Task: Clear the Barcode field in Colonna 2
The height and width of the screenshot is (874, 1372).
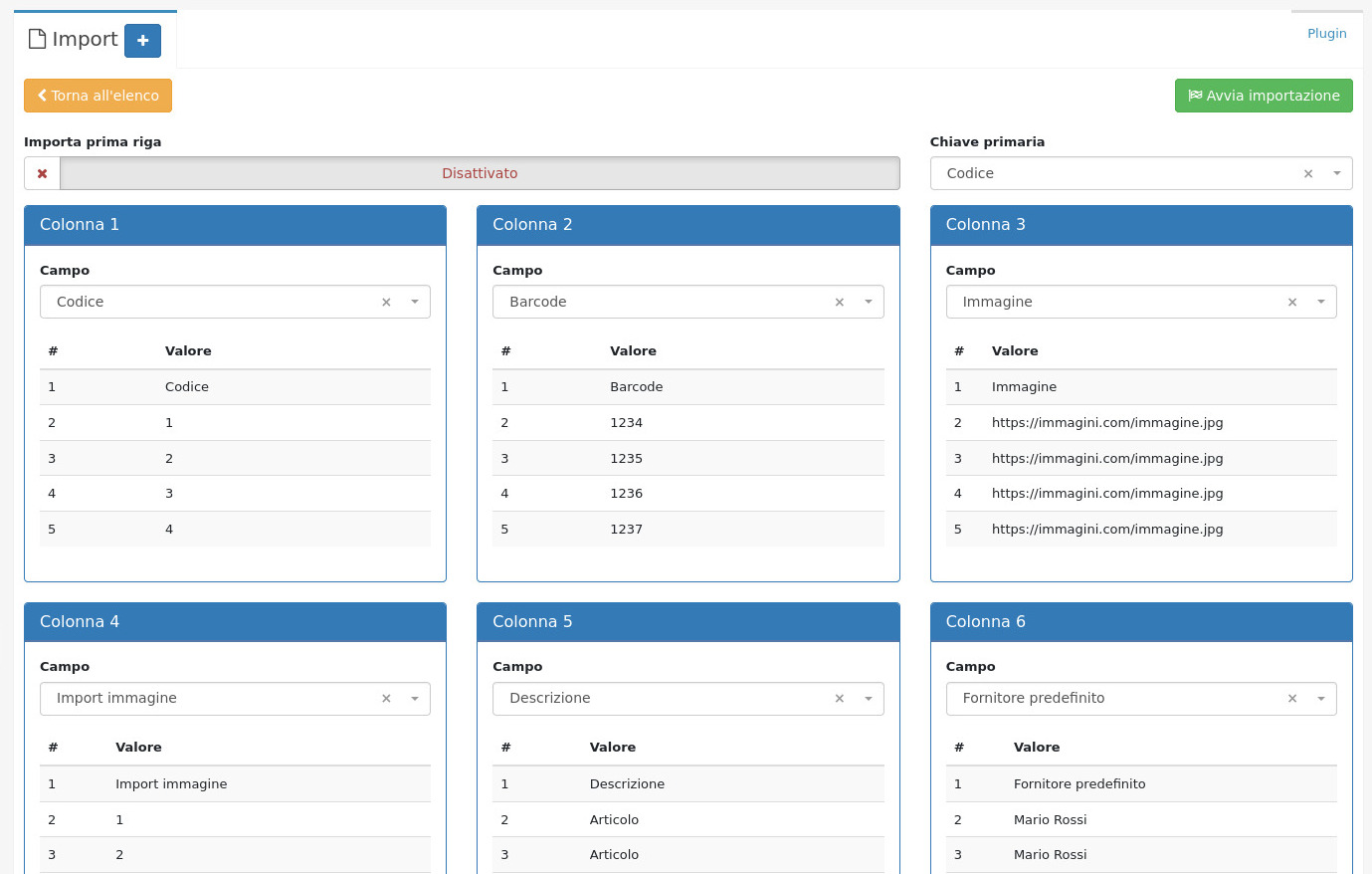Action: click(840, 303)
